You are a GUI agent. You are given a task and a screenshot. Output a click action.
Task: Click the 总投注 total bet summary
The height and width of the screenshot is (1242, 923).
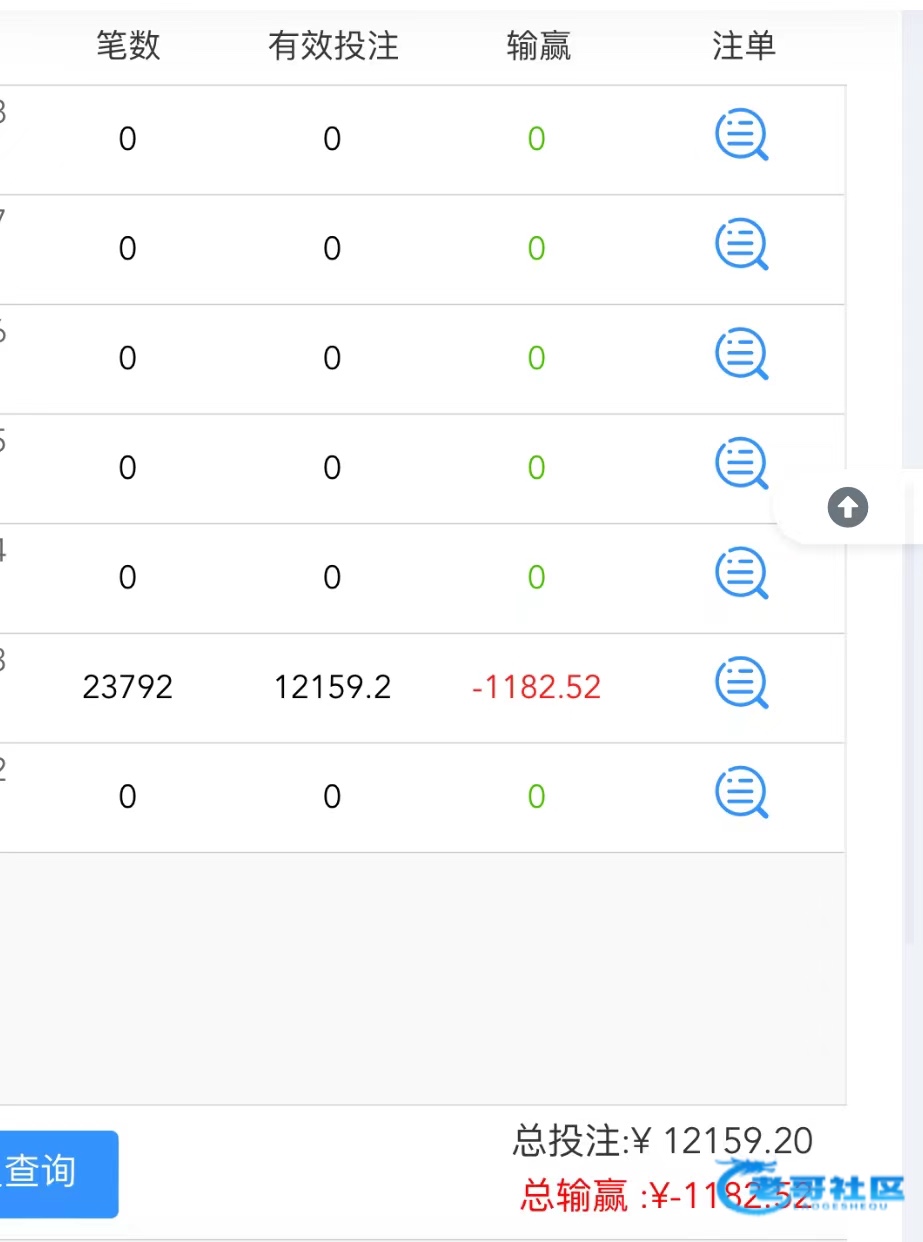click(x=663, y=1140)
